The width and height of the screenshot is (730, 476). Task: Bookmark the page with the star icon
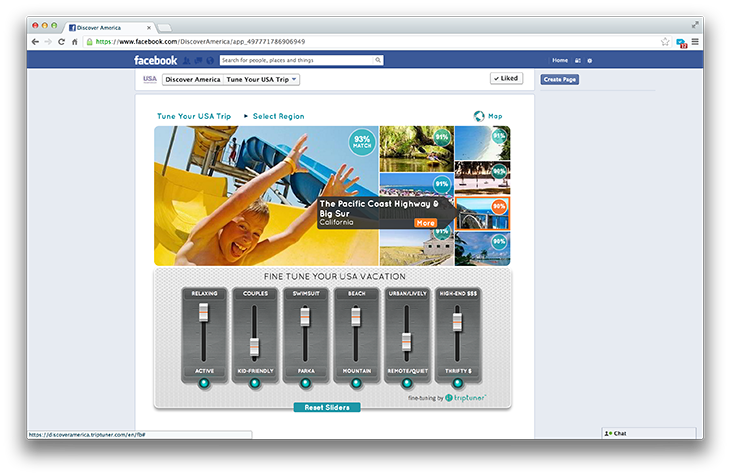(x=665, y=42)
